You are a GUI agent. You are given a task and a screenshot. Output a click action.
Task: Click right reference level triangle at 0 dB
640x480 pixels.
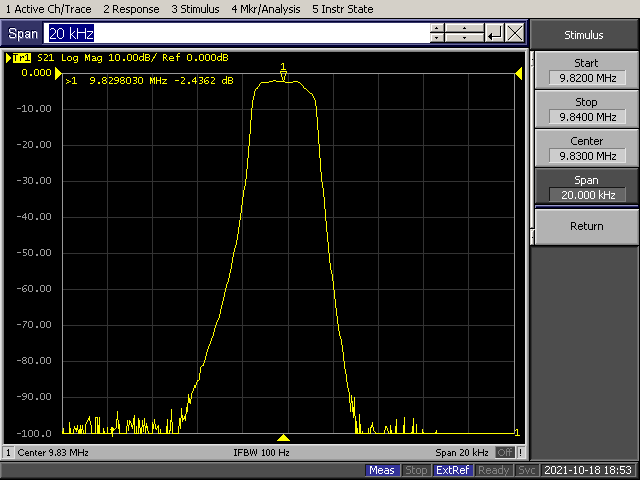click(x=519, y=73)
